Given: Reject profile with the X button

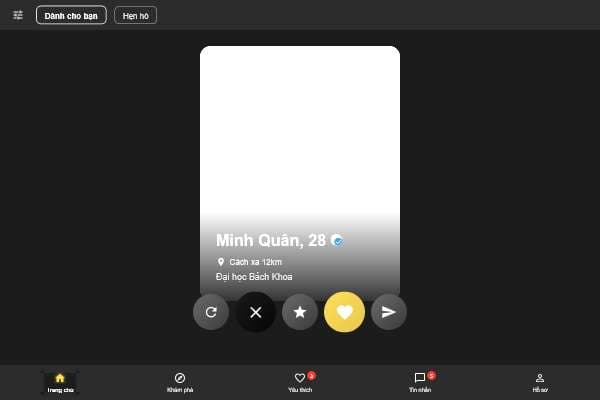Looking at the screenshot, I should pyautogui.click(x=256, y=312).
